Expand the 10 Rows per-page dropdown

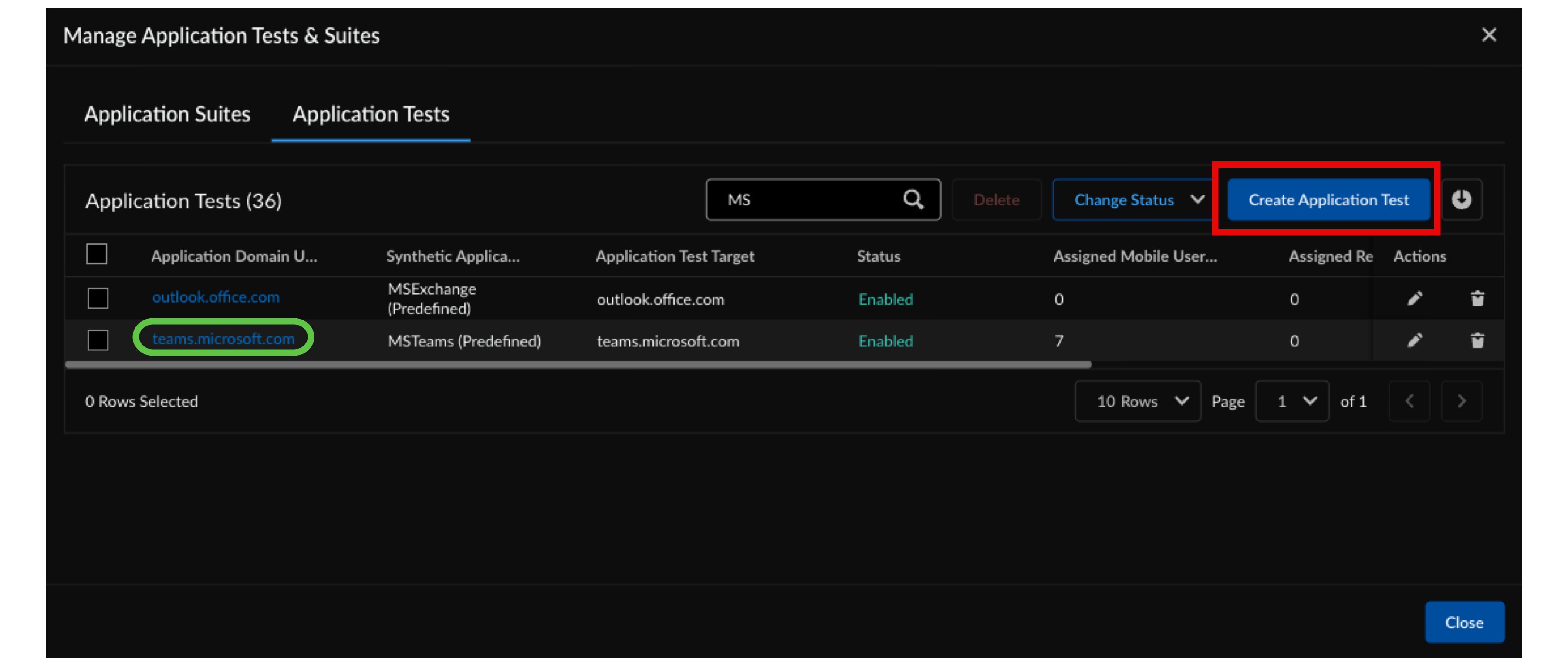(1137, 401)
